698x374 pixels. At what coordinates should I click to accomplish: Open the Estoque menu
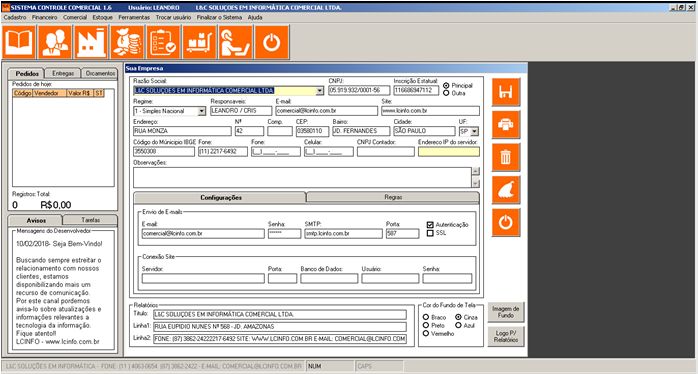[102, 17]
